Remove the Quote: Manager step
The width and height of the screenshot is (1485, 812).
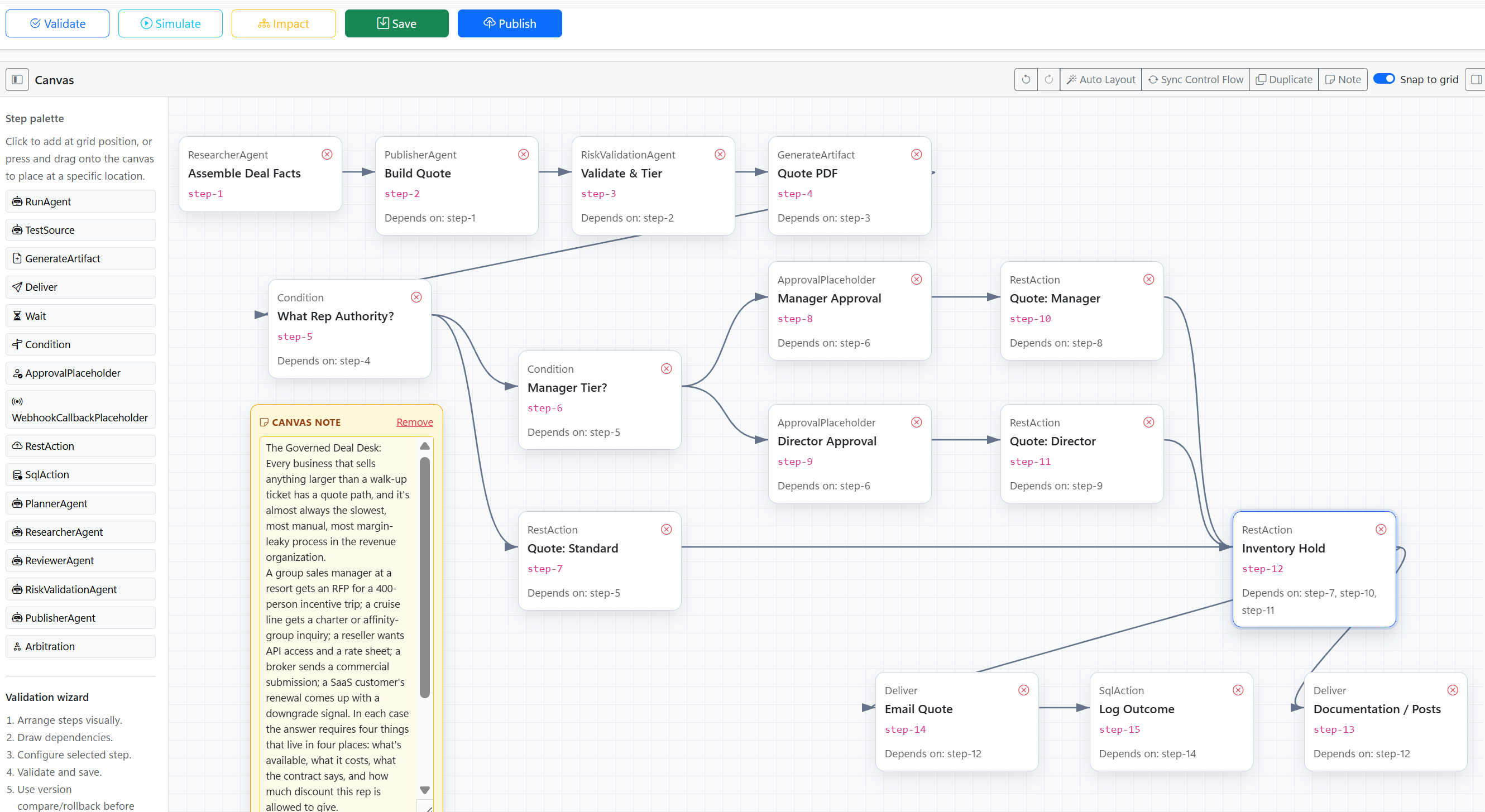[x=1149, y=280]
